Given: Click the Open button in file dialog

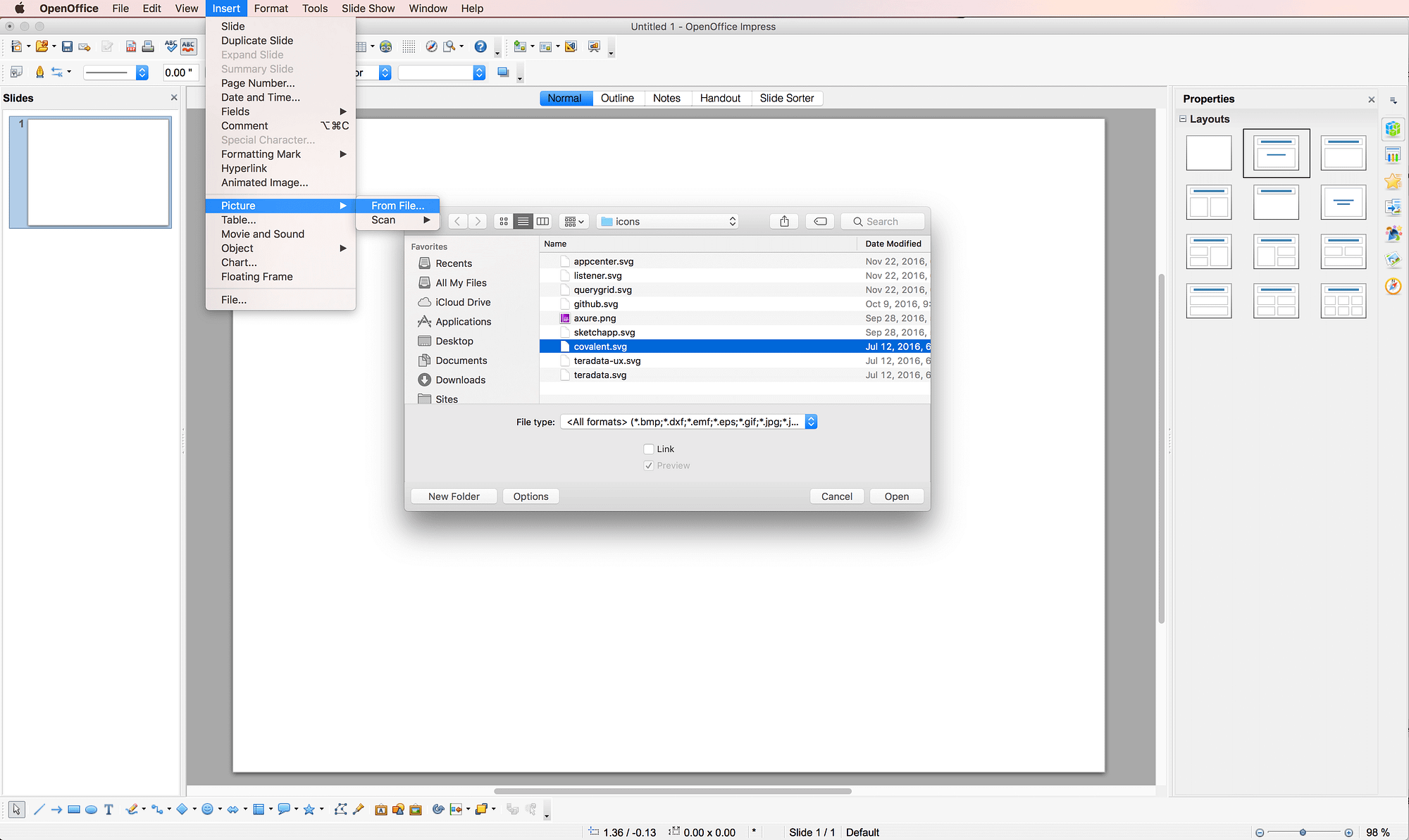Looking at the screenshot, I should (896, 496).
